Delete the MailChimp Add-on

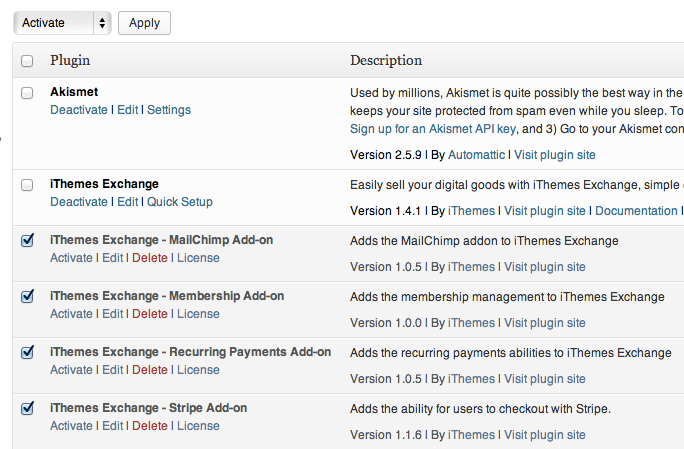(150, 258)
